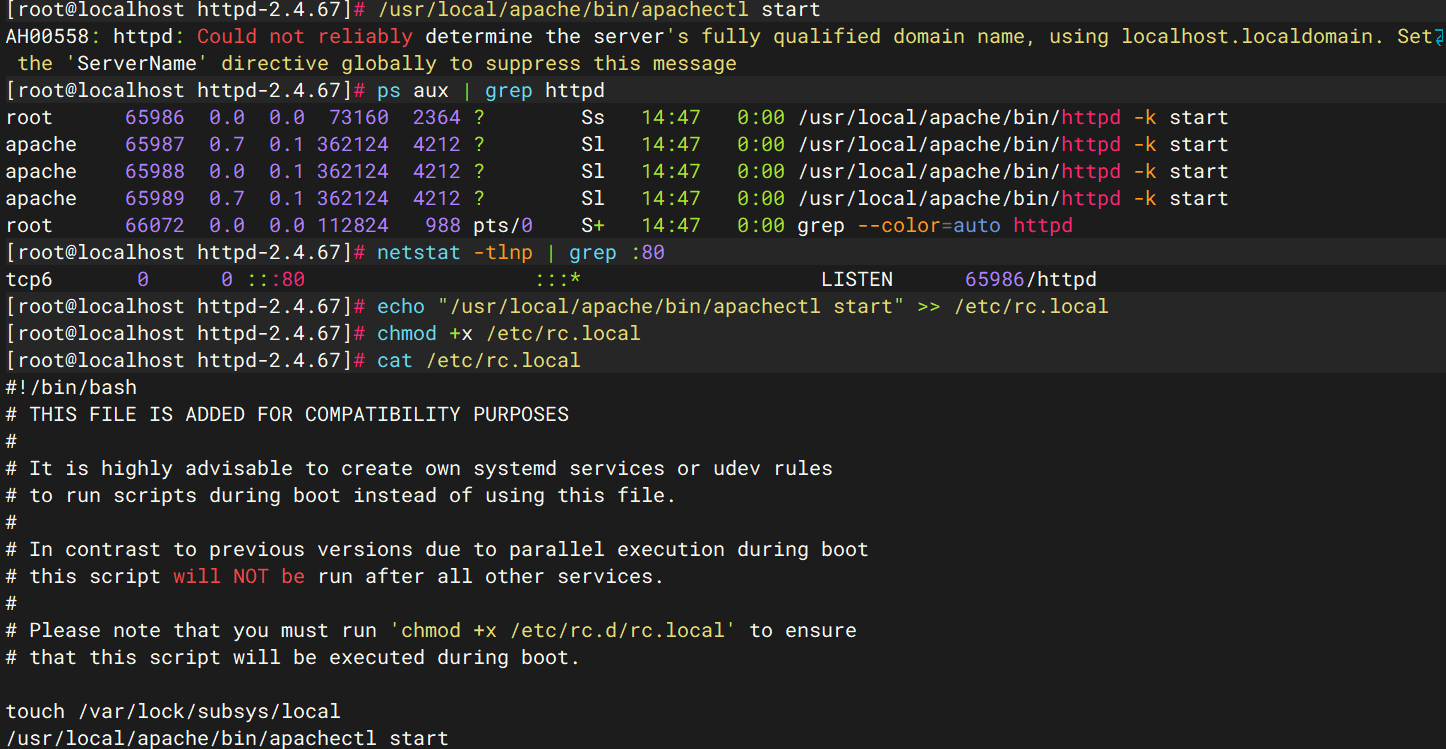The image size is (1446, 749).
Task: Click the line-wrap indicator at end of warning line
Action: pyautogui.click(x=1439, y=38)
